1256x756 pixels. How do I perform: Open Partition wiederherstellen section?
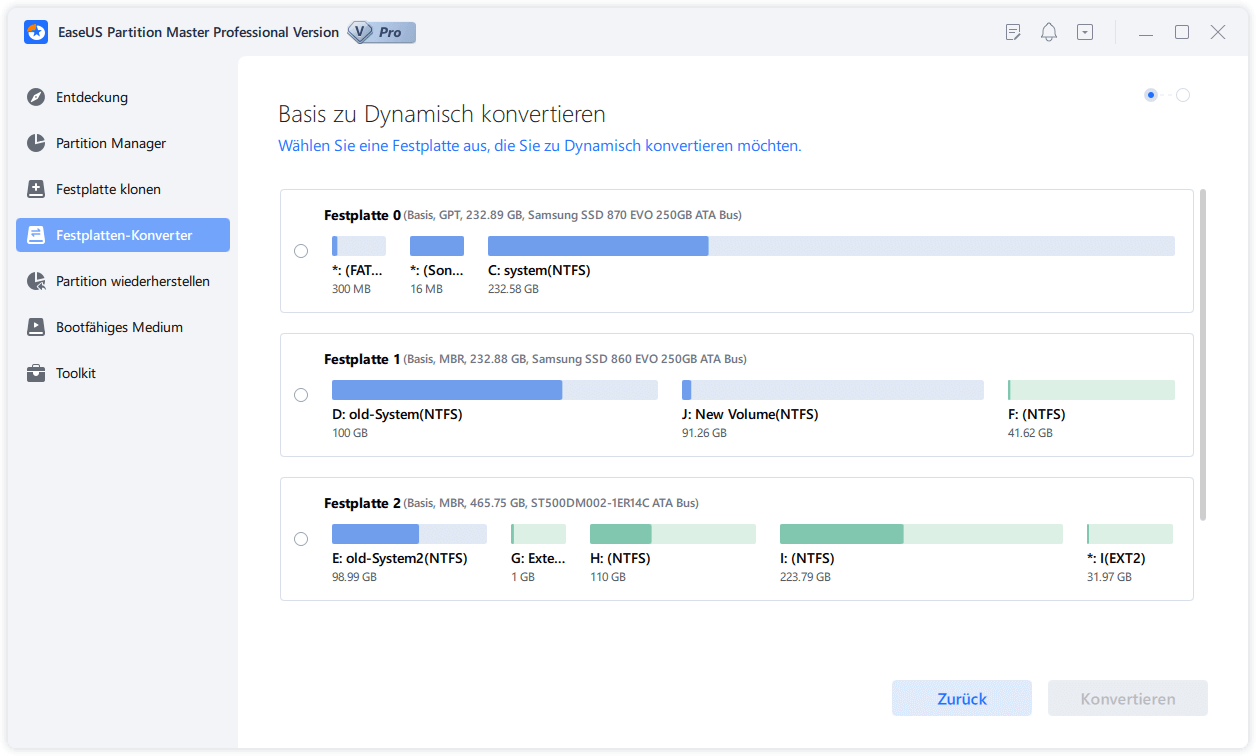click(x=123, y=281)
